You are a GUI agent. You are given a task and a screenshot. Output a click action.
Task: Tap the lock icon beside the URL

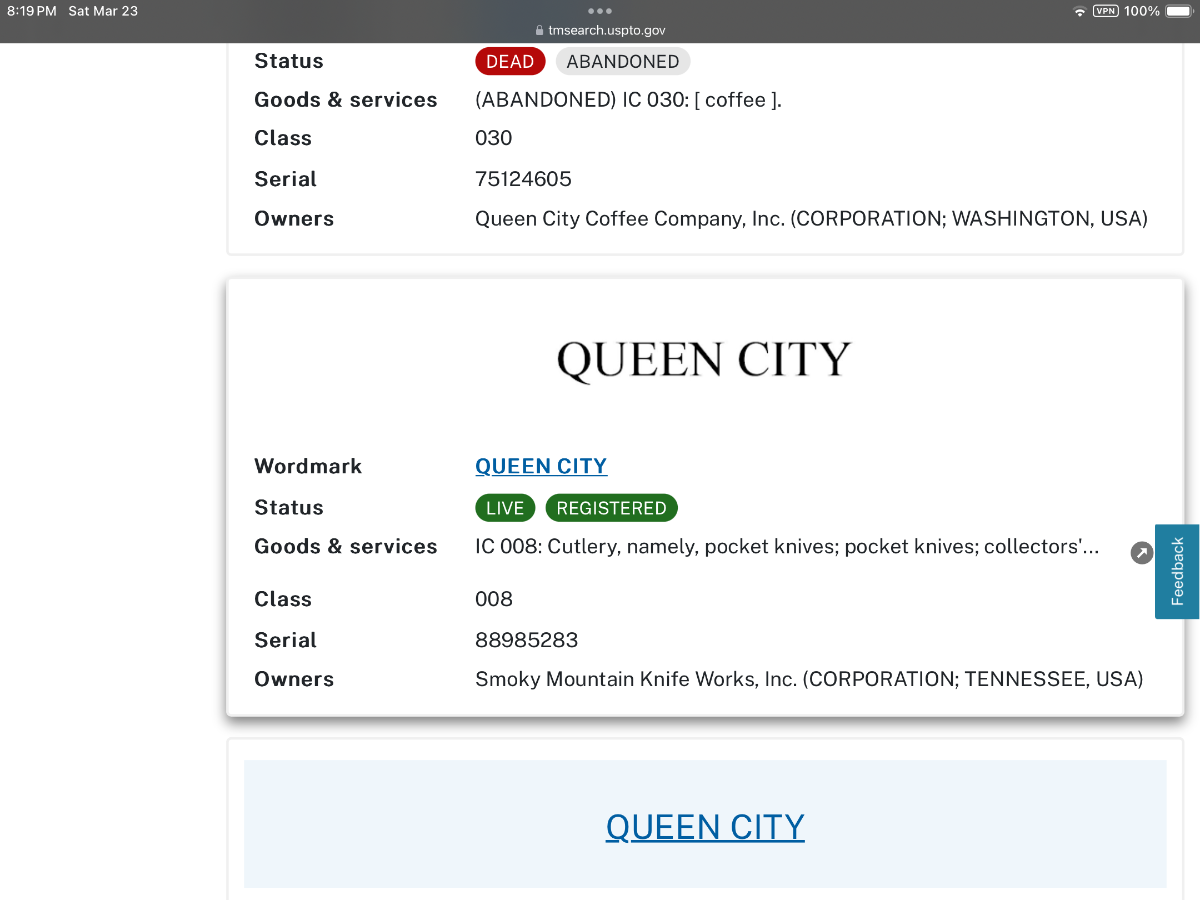[x=540, y=31]
